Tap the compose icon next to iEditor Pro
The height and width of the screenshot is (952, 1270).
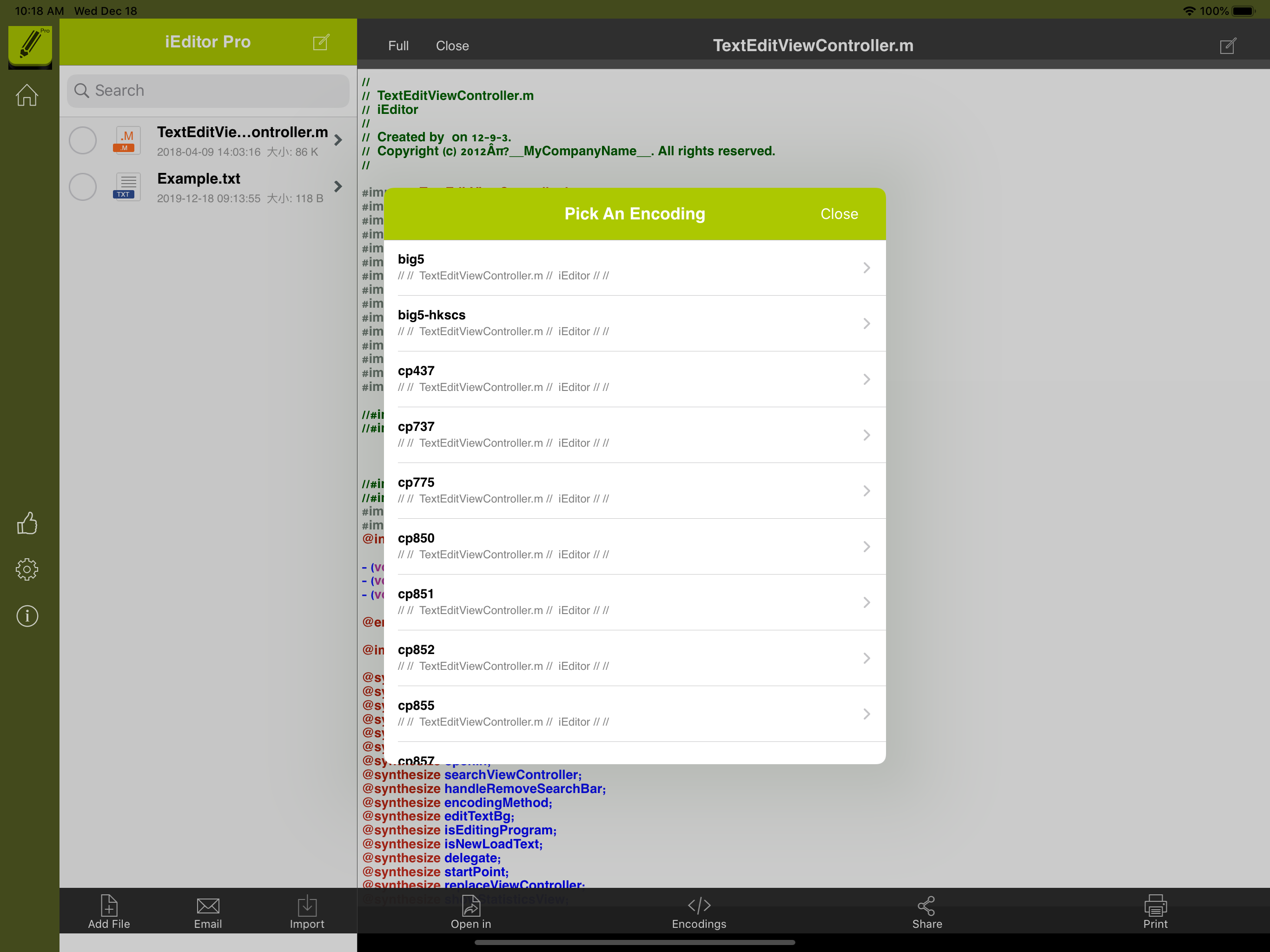tap(321, 42)
